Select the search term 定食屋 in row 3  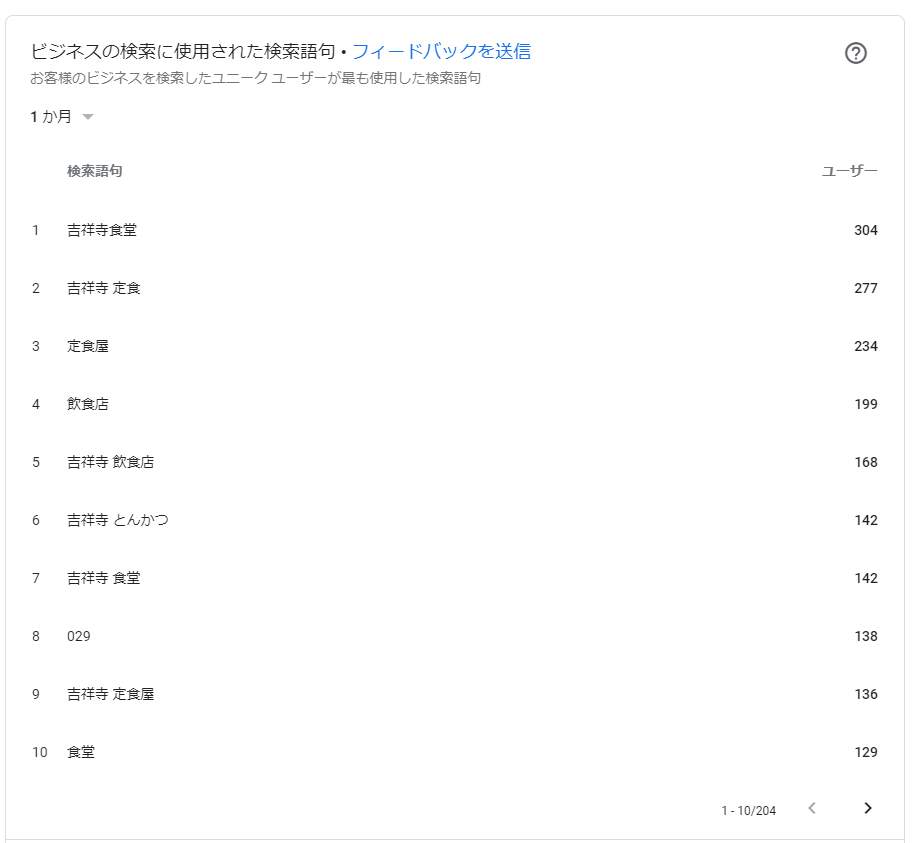[x=88, y=346]
